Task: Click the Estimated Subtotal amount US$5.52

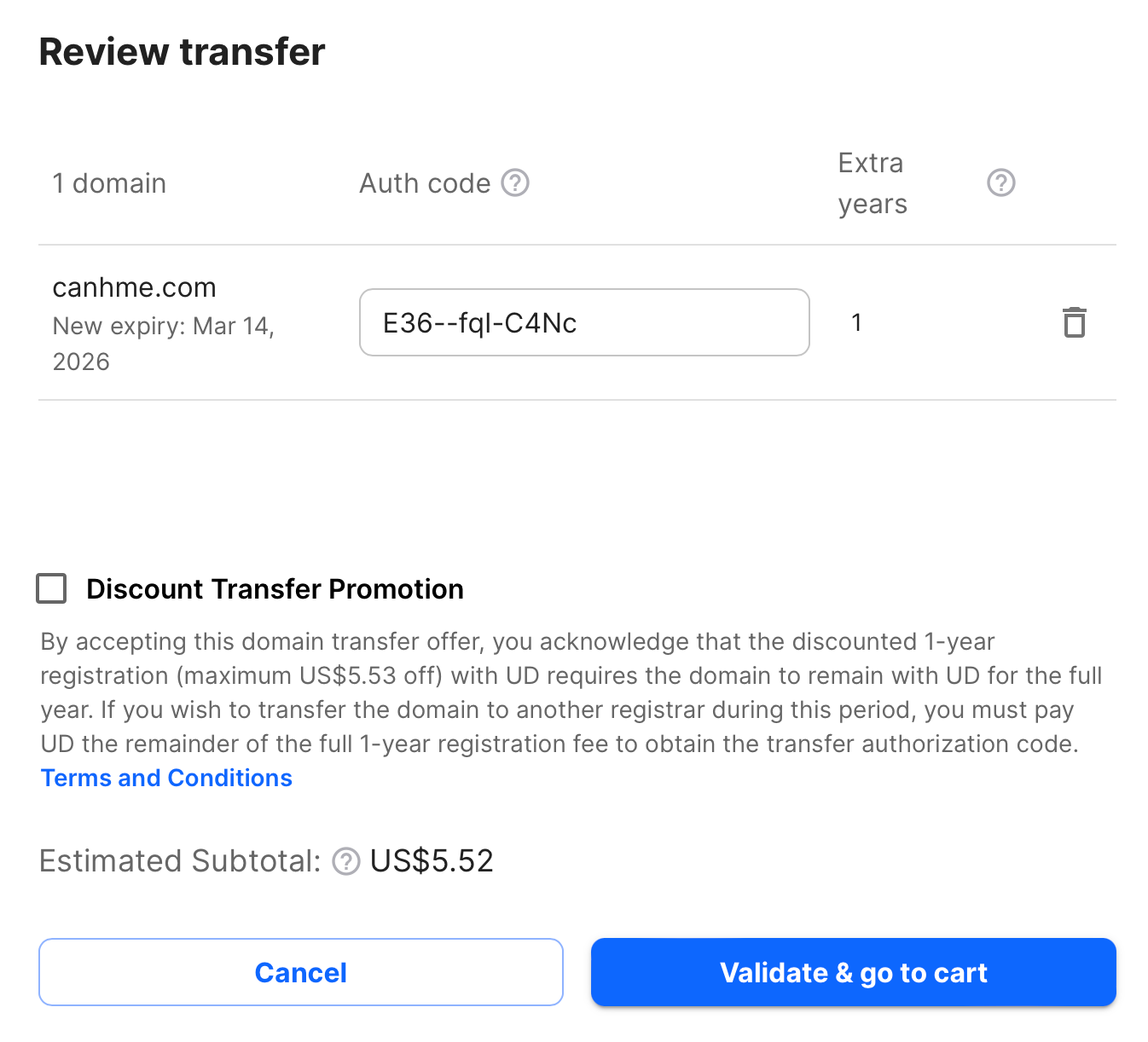Action: tap(431, 860)
